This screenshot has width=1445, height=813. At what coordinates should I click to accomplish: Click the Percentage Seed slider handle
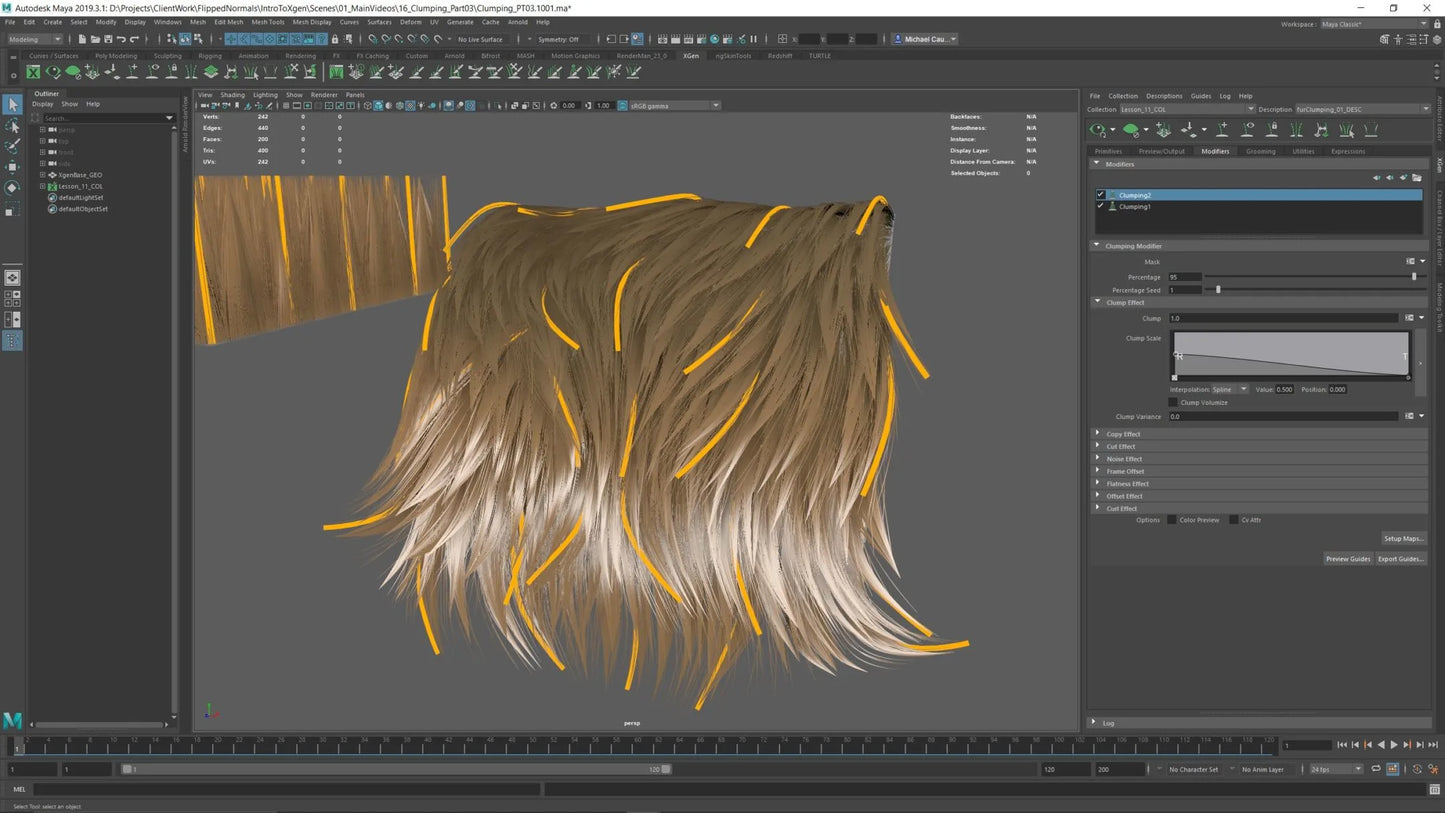(1217, 290)
